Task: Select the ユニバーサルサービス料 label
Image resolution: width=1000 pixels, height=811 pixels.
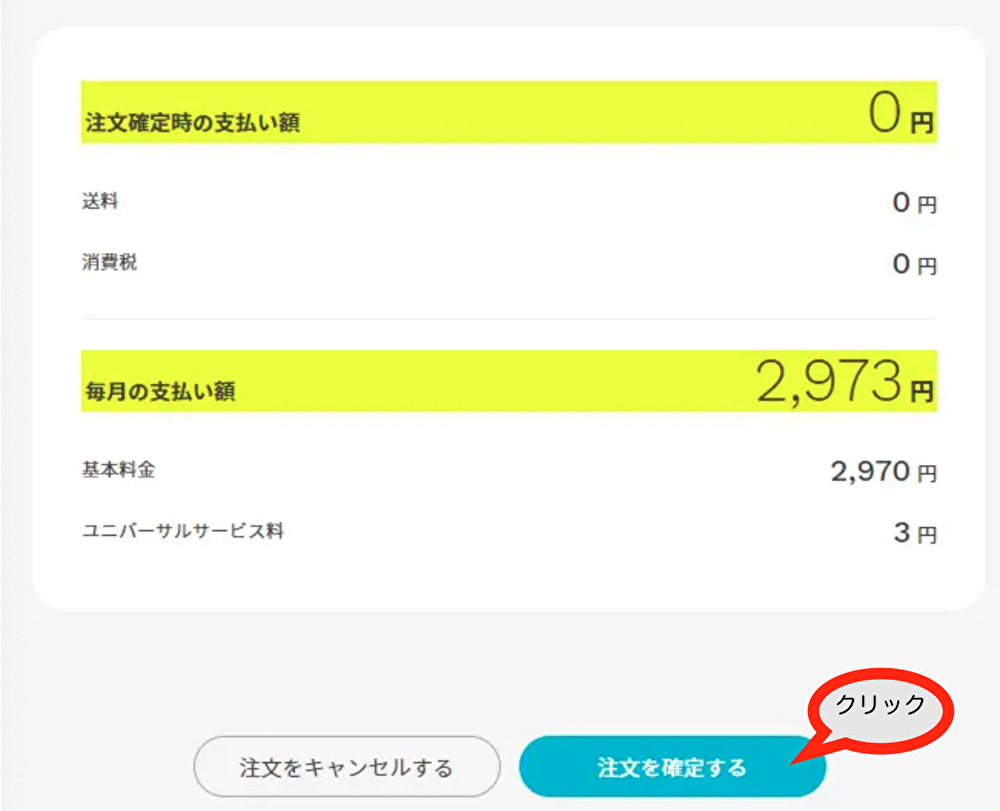Action: [x=182, y=531]
